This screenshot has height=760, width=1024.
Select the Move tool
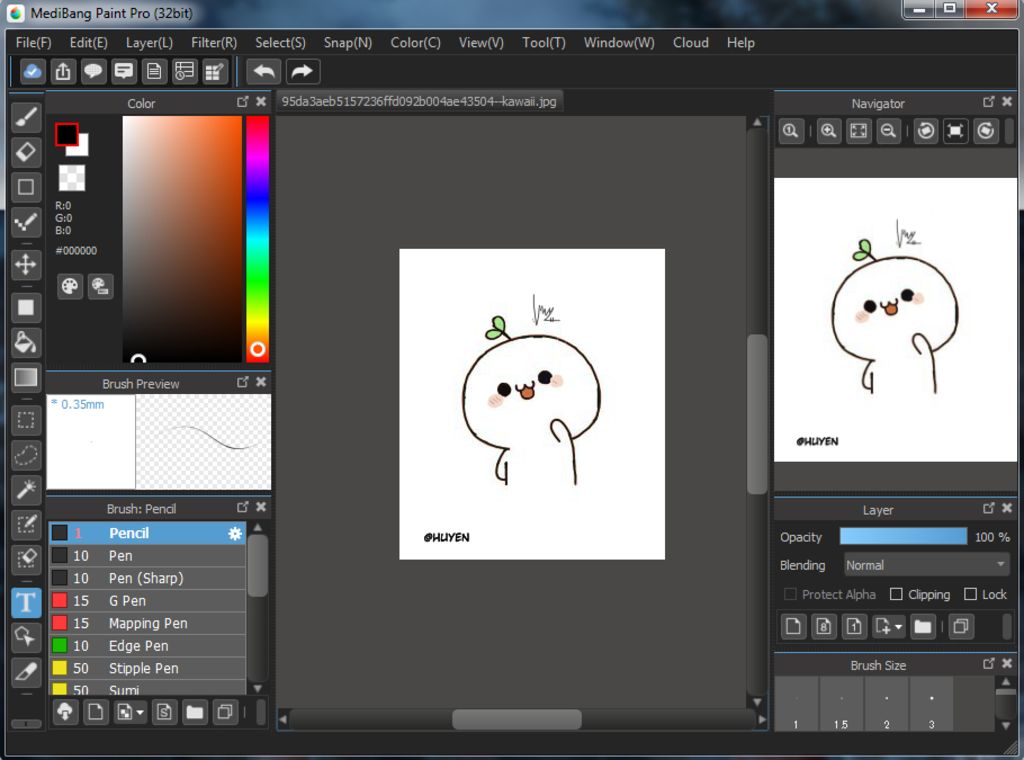(26, 264)
